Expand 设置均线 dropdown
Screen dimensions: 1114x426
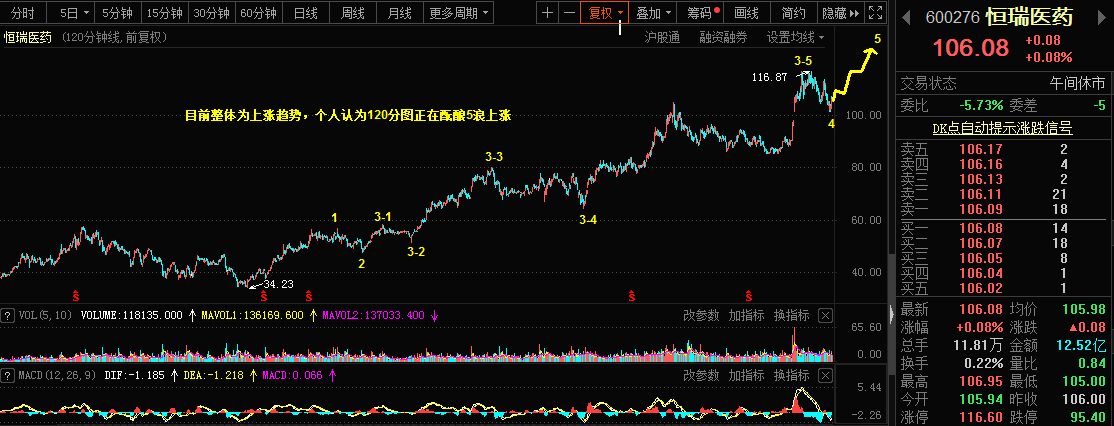coord(795,38)
